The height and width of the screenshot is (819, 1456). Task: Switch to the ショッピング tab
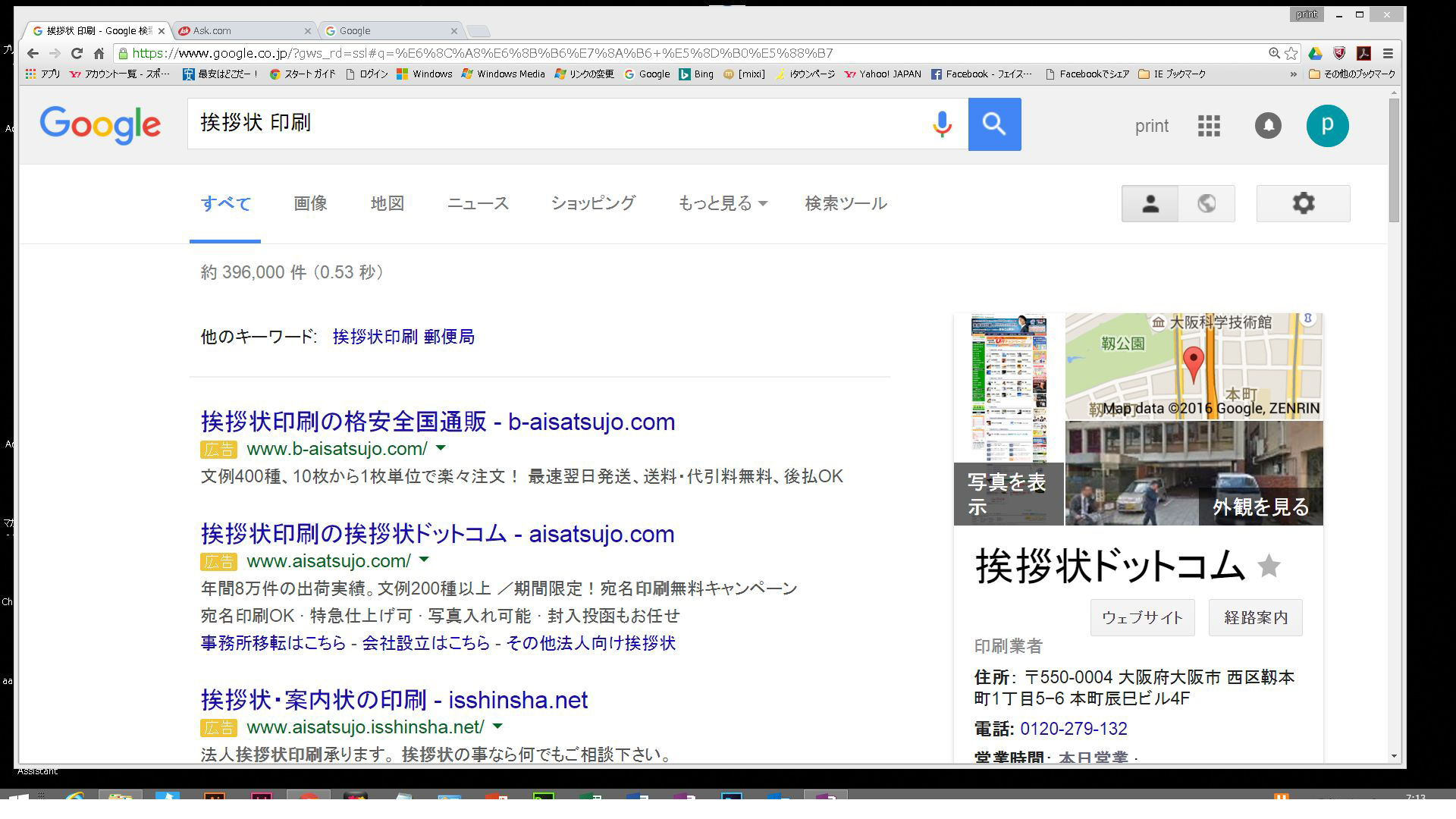point(593,203)
